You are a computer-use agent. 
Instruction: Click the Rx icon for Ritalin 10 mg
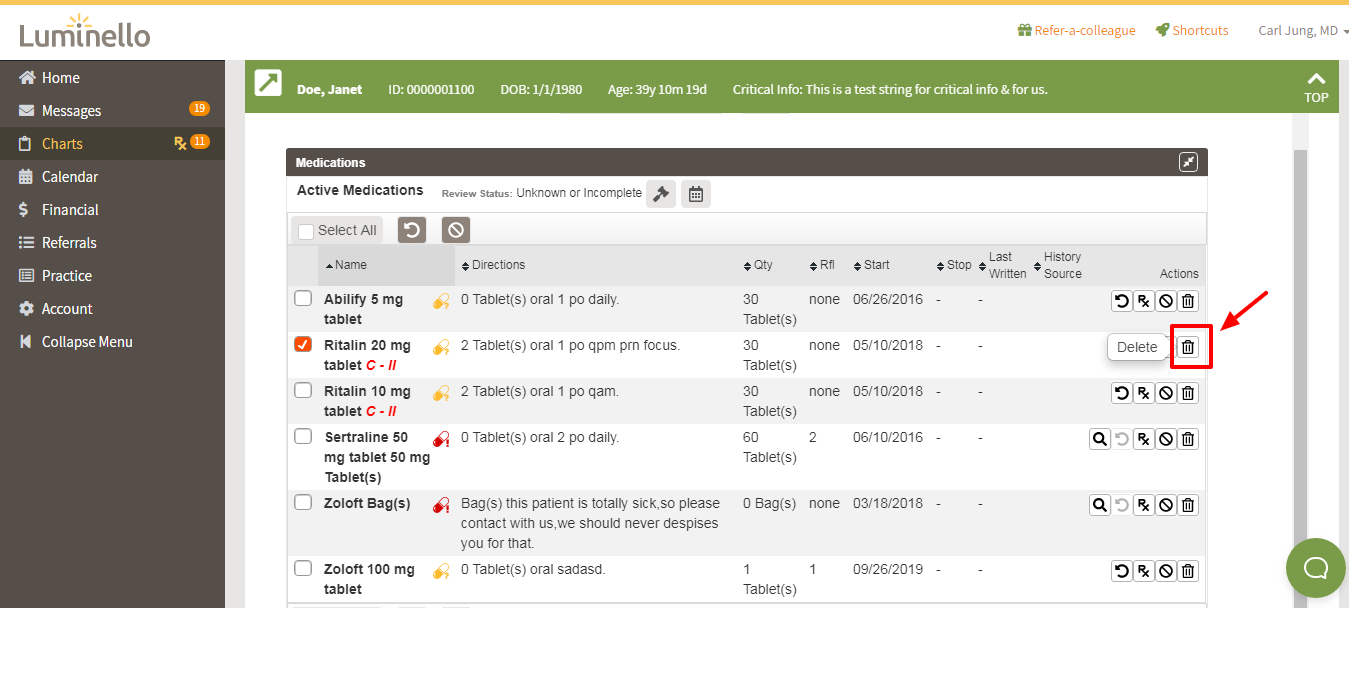(x=1144, y=393)
